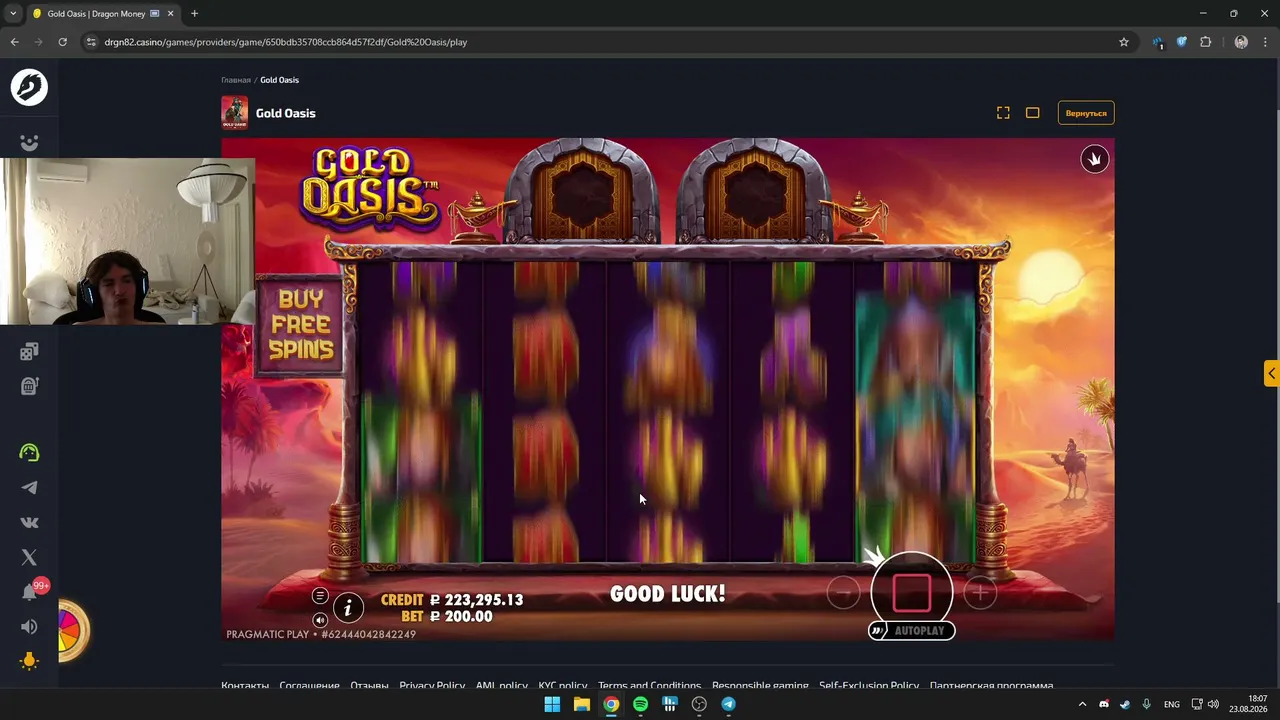
Task: Open the Отзывы footer link
Action: (369, 686)
